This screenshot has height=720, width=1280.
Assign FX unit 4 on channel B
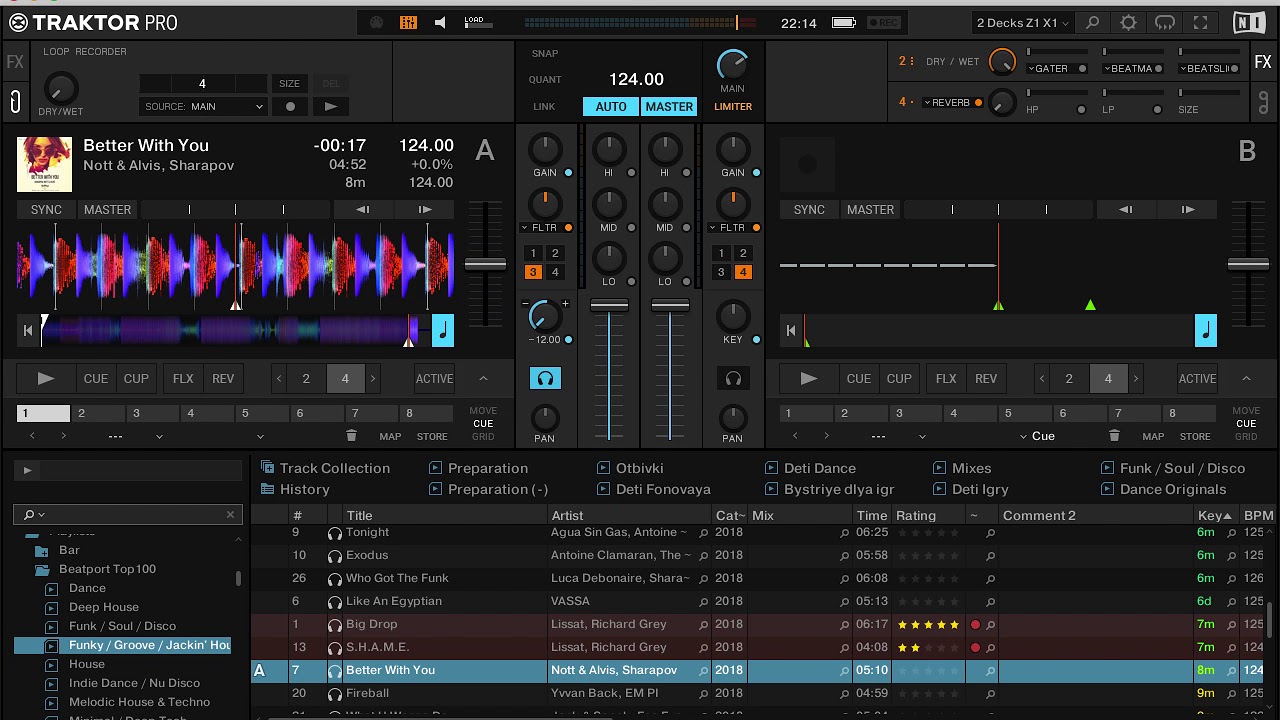click(x=743, y=272)
